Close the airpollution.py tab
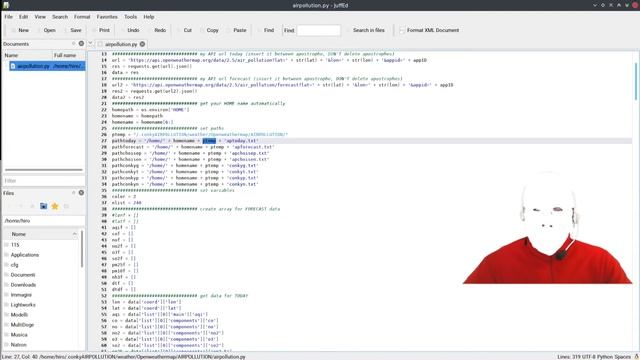 tap(142, 44)
